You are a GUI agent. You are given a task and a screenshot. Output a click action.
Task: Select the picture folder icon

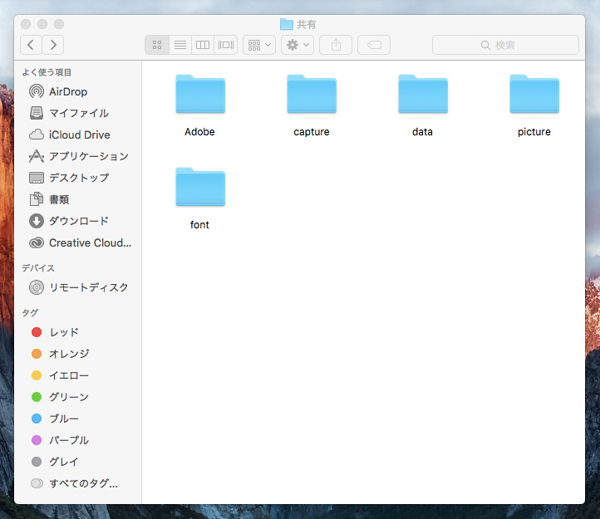534,94
